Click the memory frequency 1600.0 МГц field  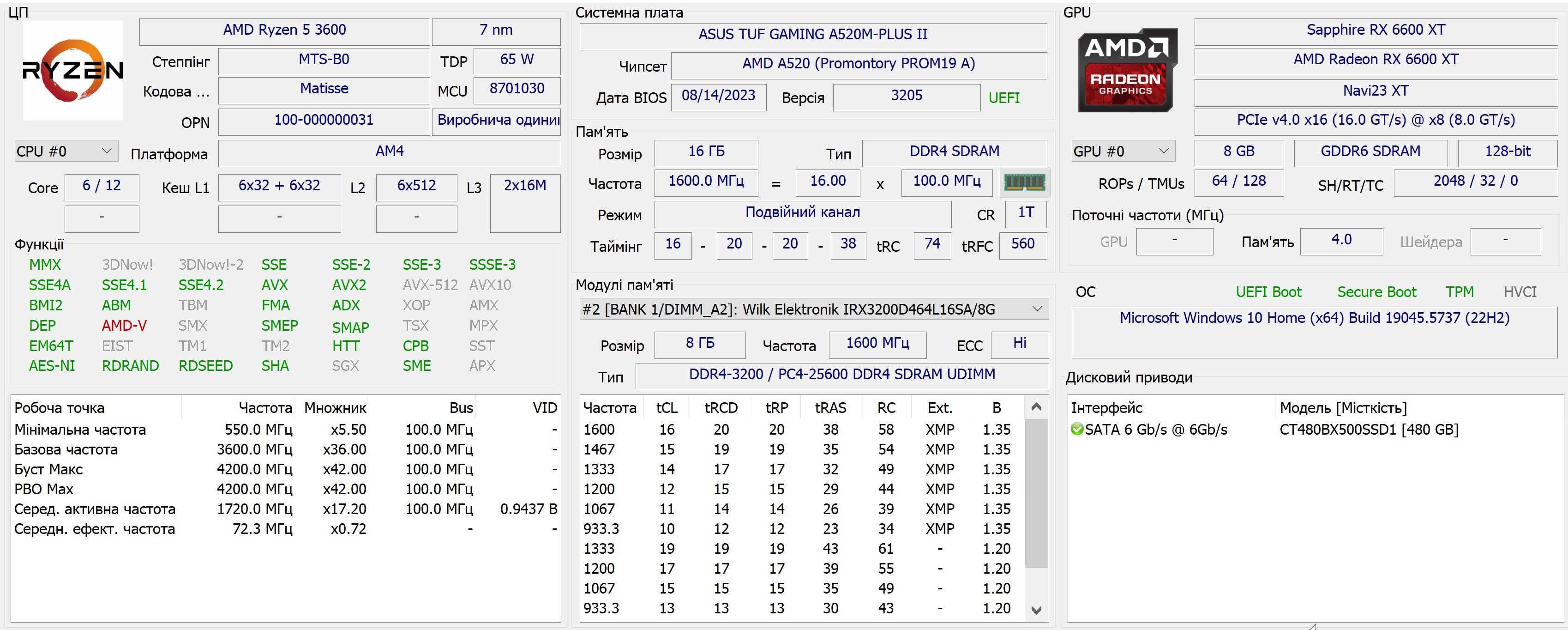click(706, 182)
